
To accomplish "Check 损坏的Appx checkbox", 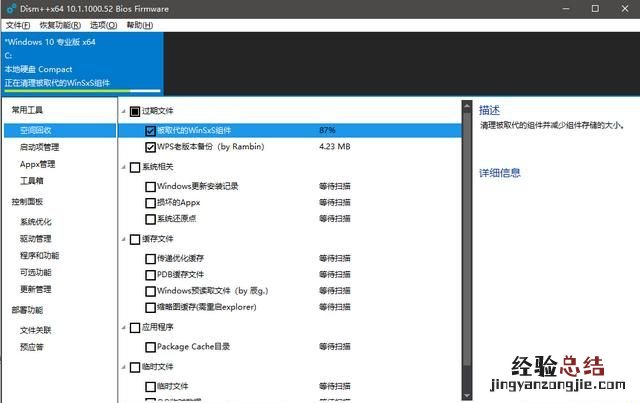I will pos(150,203).
